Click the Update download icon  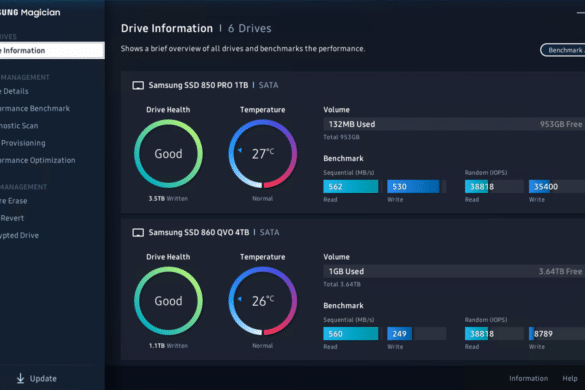pos(21,378)
